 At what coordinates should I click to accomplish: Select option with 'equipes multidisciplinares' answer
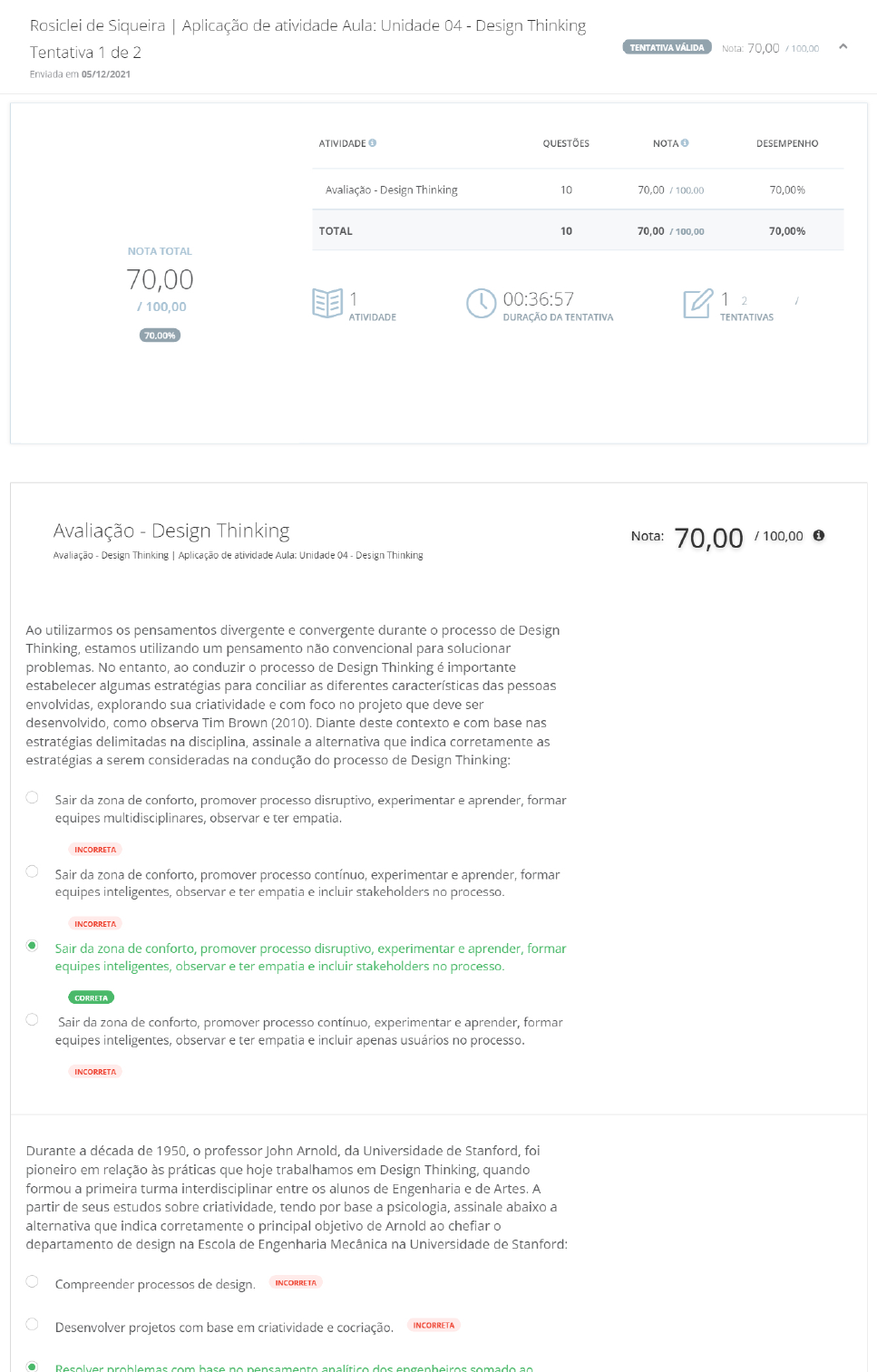point(33,798)
